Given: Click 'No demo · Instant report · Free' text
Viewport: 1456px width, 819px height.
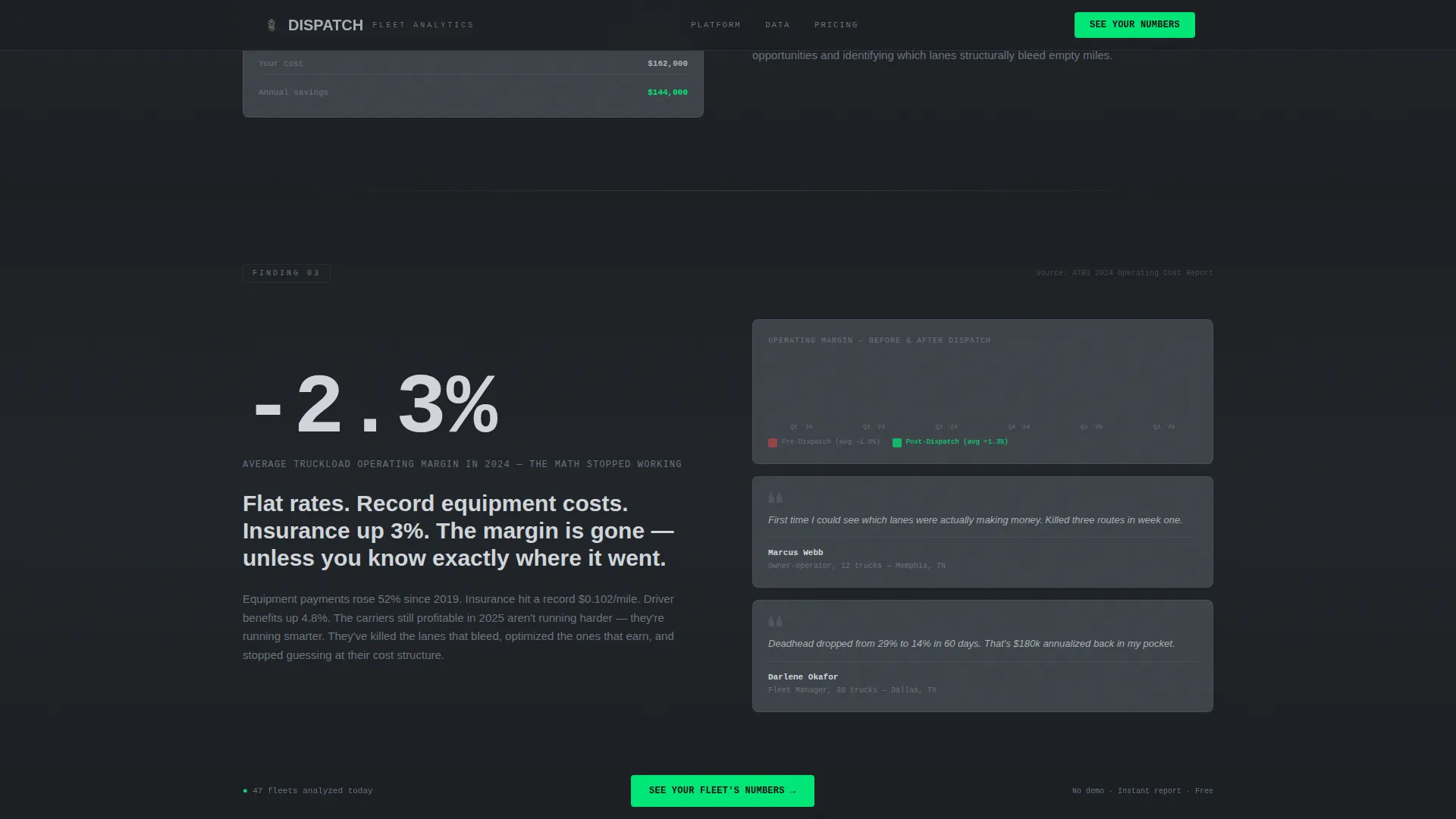Looking at the screenshot, I should 1143,791.
